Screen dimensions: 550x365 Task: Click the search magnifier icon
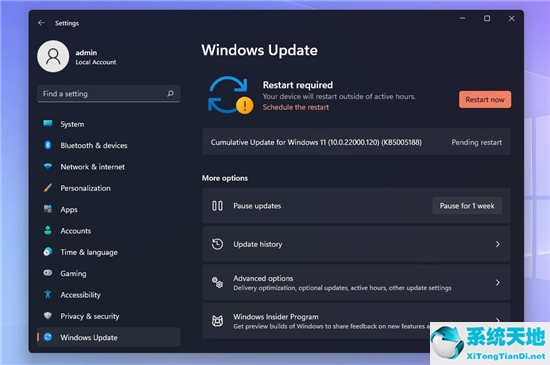(170, 93)
